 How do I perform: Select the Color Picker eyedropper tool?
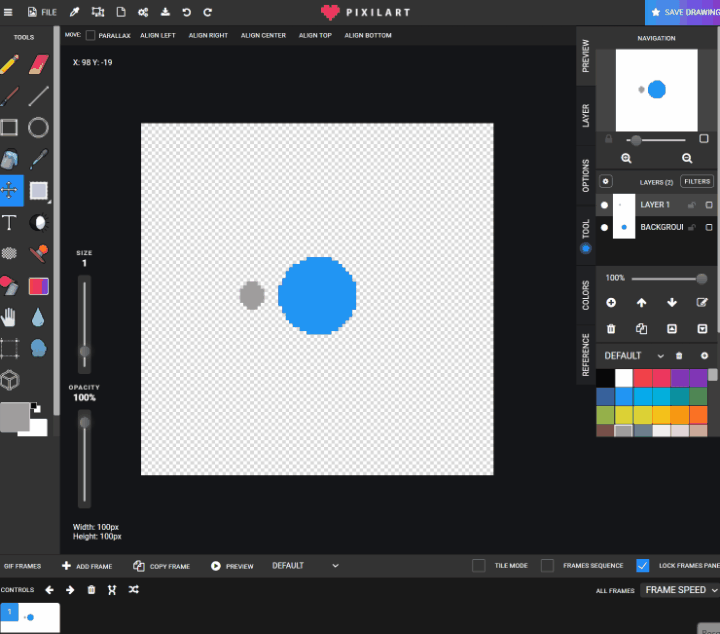pyautogui.click(x=39, y=159)
